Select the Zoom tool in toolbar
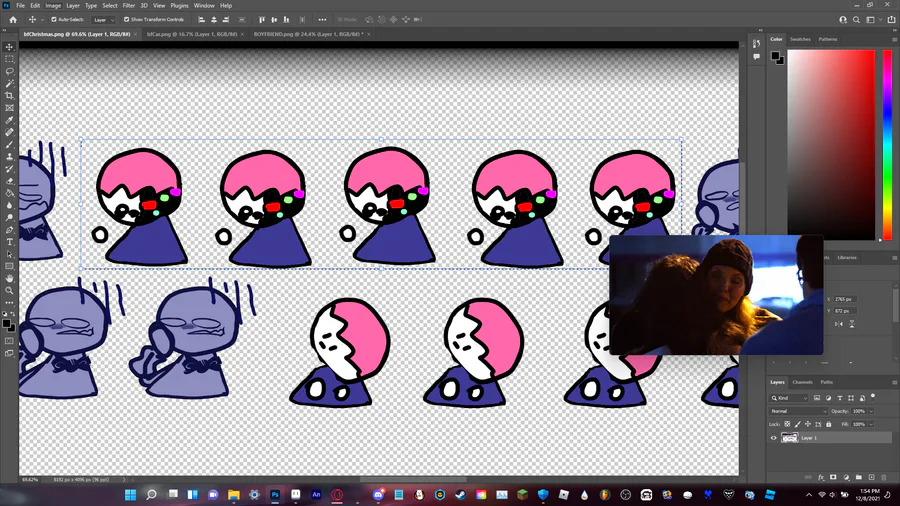The width and height of the screenshot is (900, 506). [9, 290]
